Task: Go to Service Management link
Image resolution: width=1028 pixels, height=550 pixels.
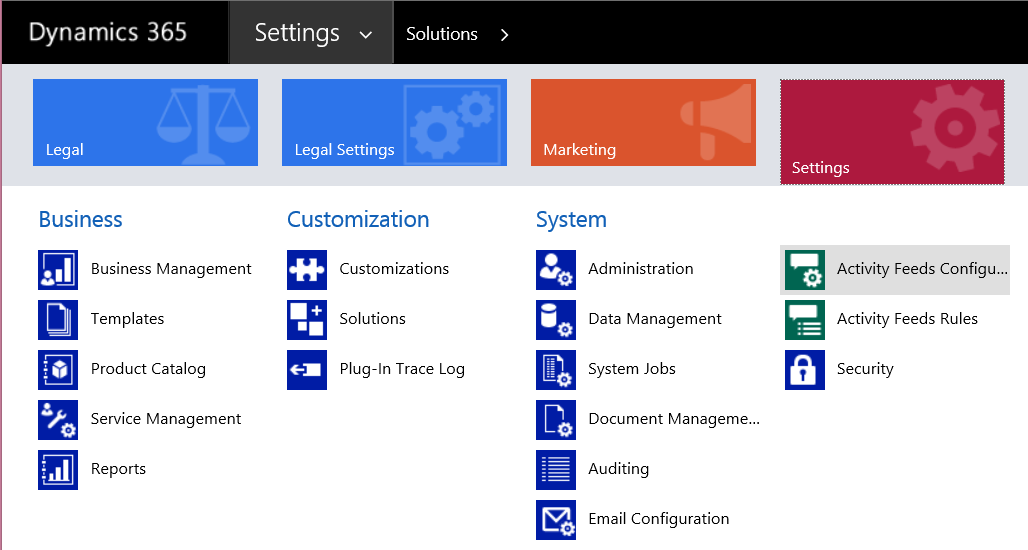Action: coord(166,419)
